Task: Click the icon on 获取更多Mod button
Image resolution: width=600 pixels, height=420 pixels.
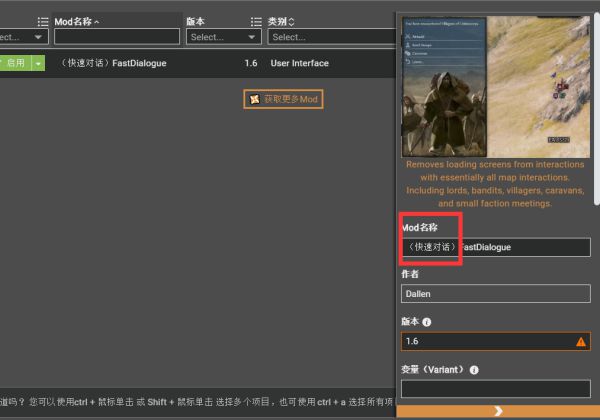Action: [255, 99]
